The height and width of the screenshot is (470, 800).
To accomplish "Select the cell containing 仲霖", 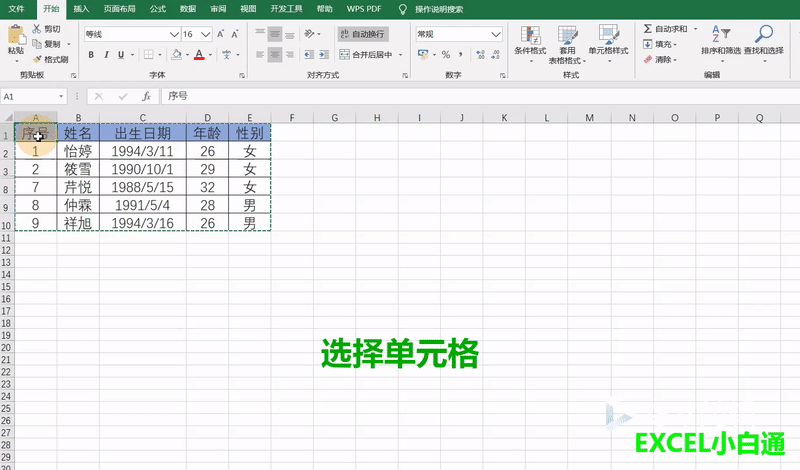I will click(78, 205).
